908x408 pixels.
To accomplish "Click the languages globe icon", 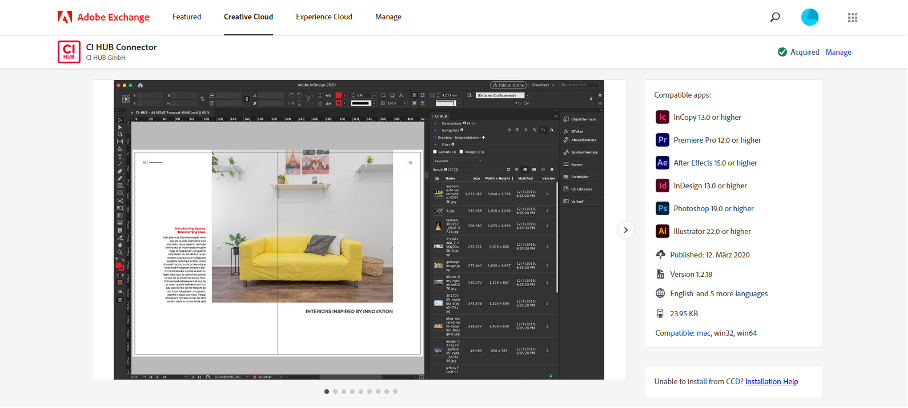I will 660,293.
